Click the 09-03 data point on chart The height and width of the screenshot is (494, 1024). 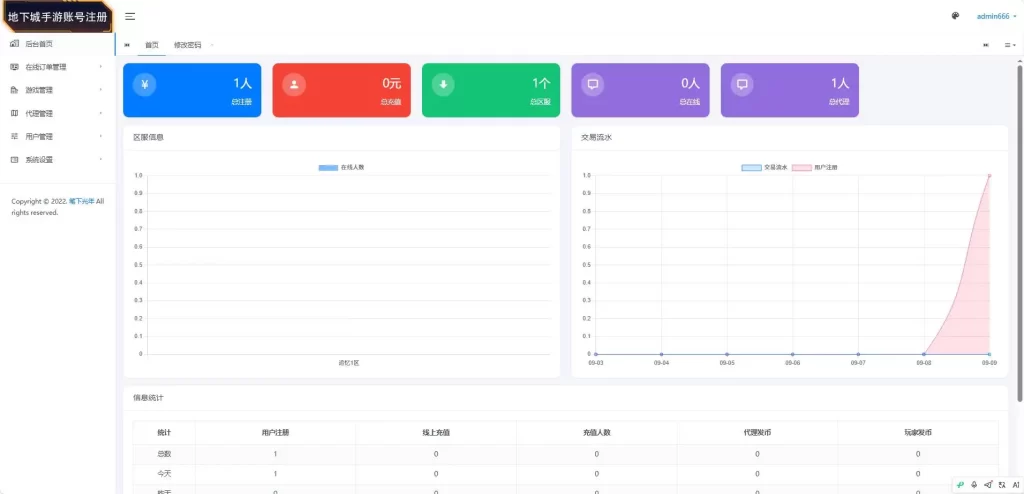click(596, 354)
